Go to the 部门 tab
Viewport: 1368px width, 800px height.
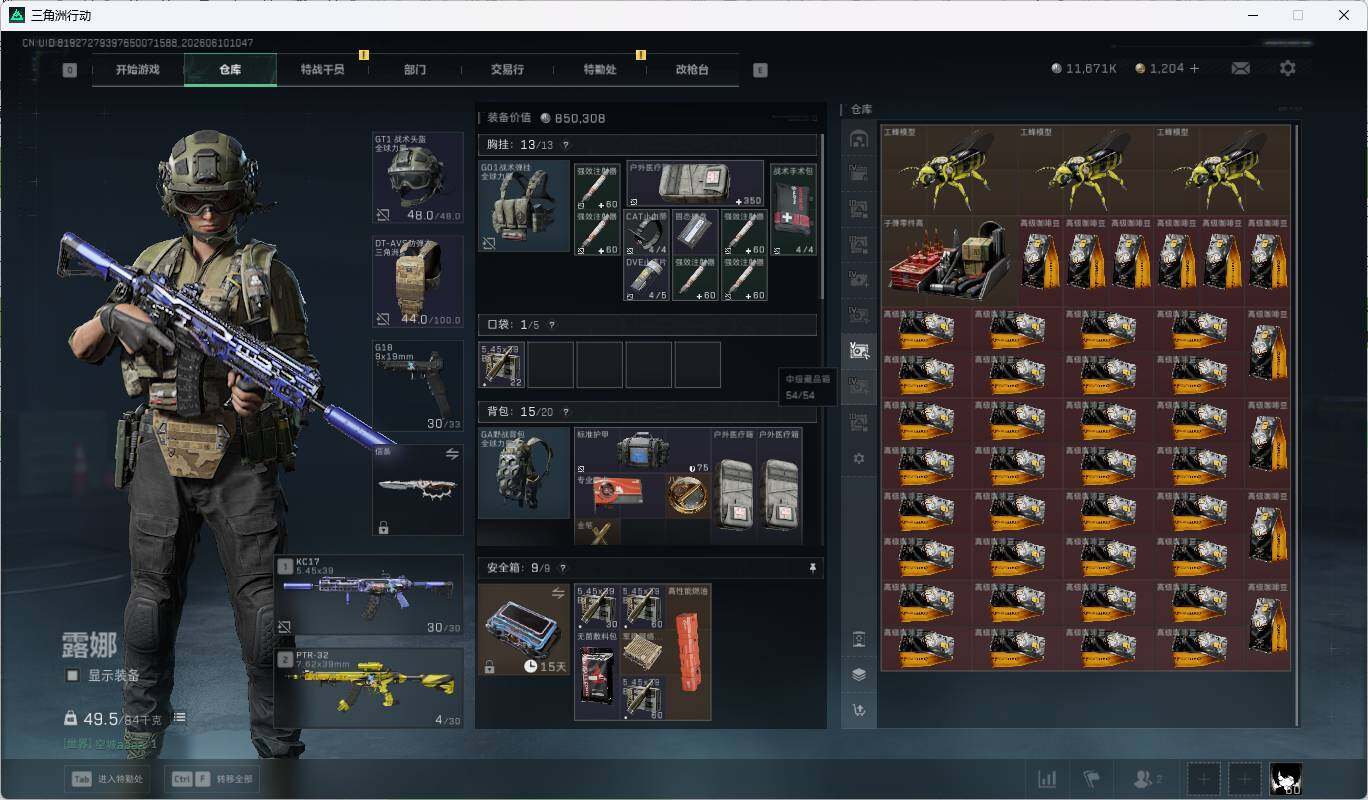(x=415, y=70)
